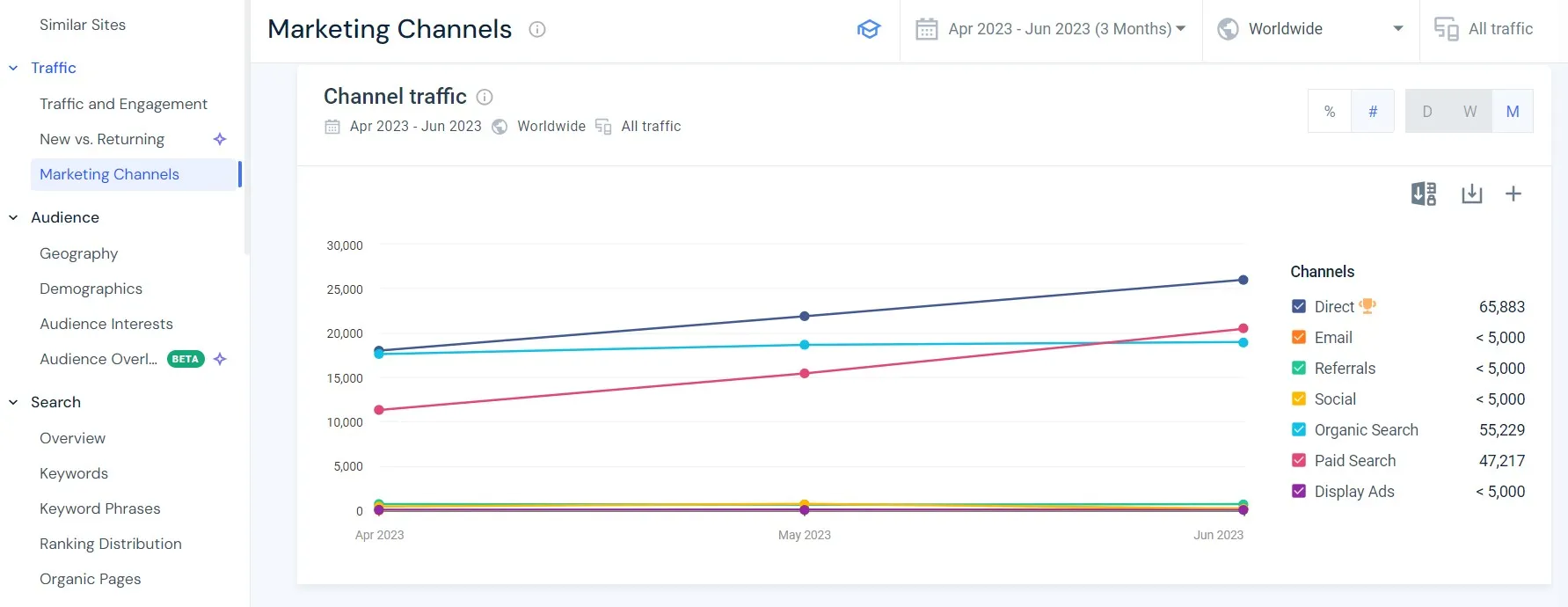Switch chart to percentage view
1568x607 pixels.
pos(1329,112)
